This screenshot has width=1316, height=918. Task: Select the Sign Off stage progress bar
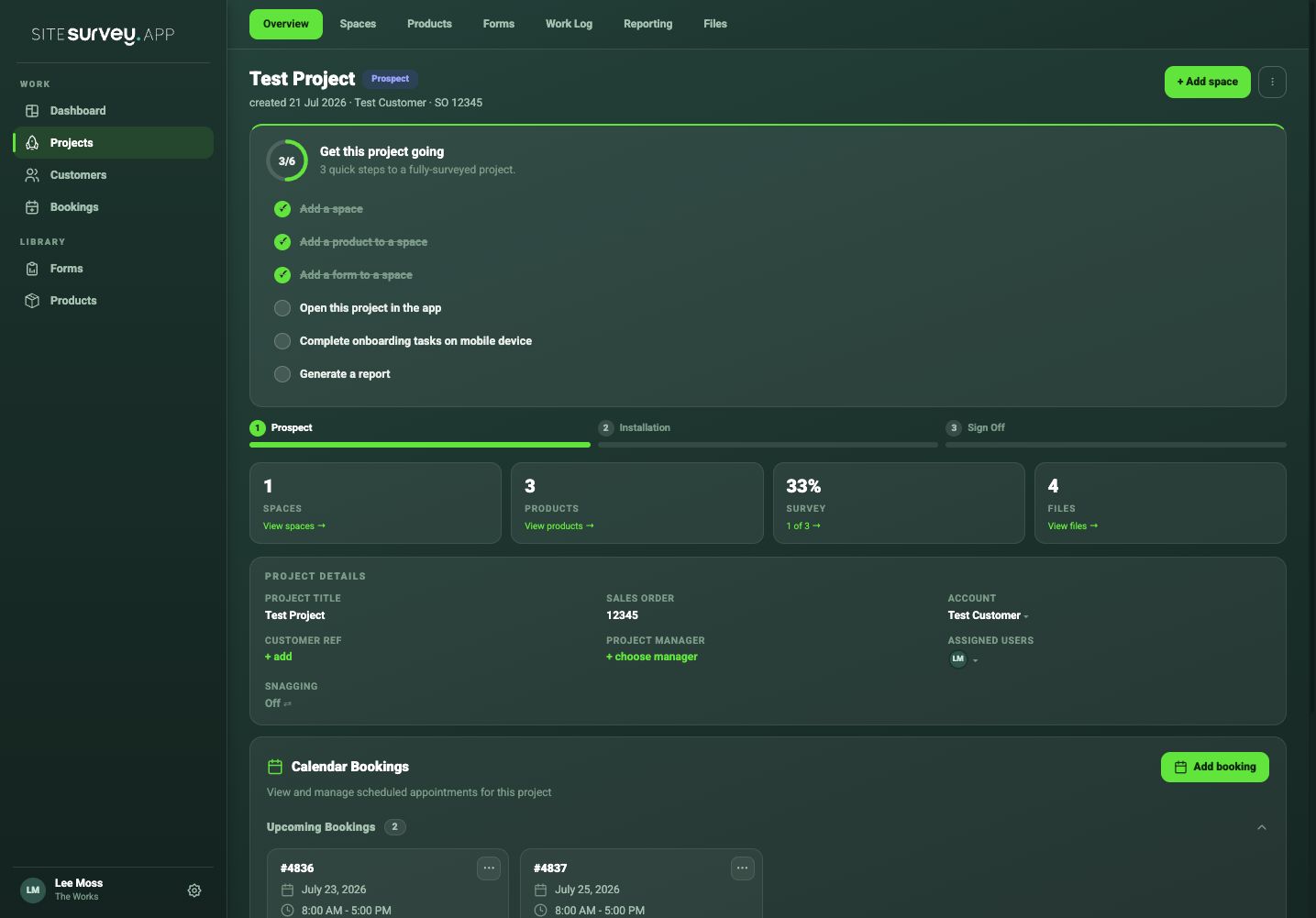coord(1116,445)
